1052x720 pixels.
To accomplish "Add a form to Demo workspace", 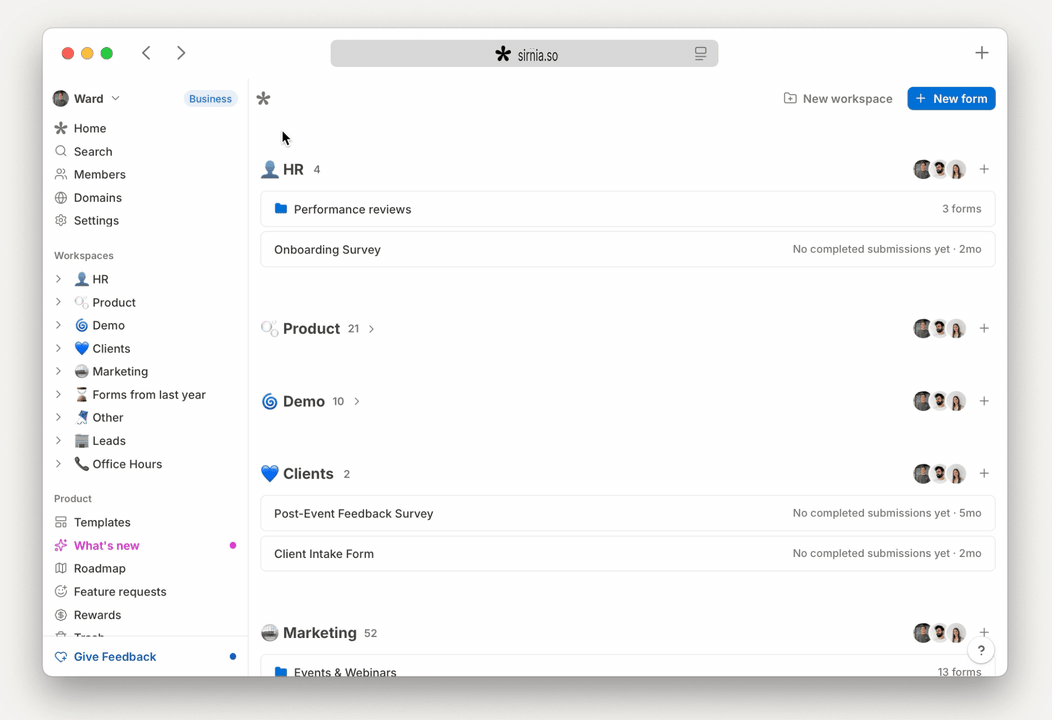I will click(x=984, y=401).
